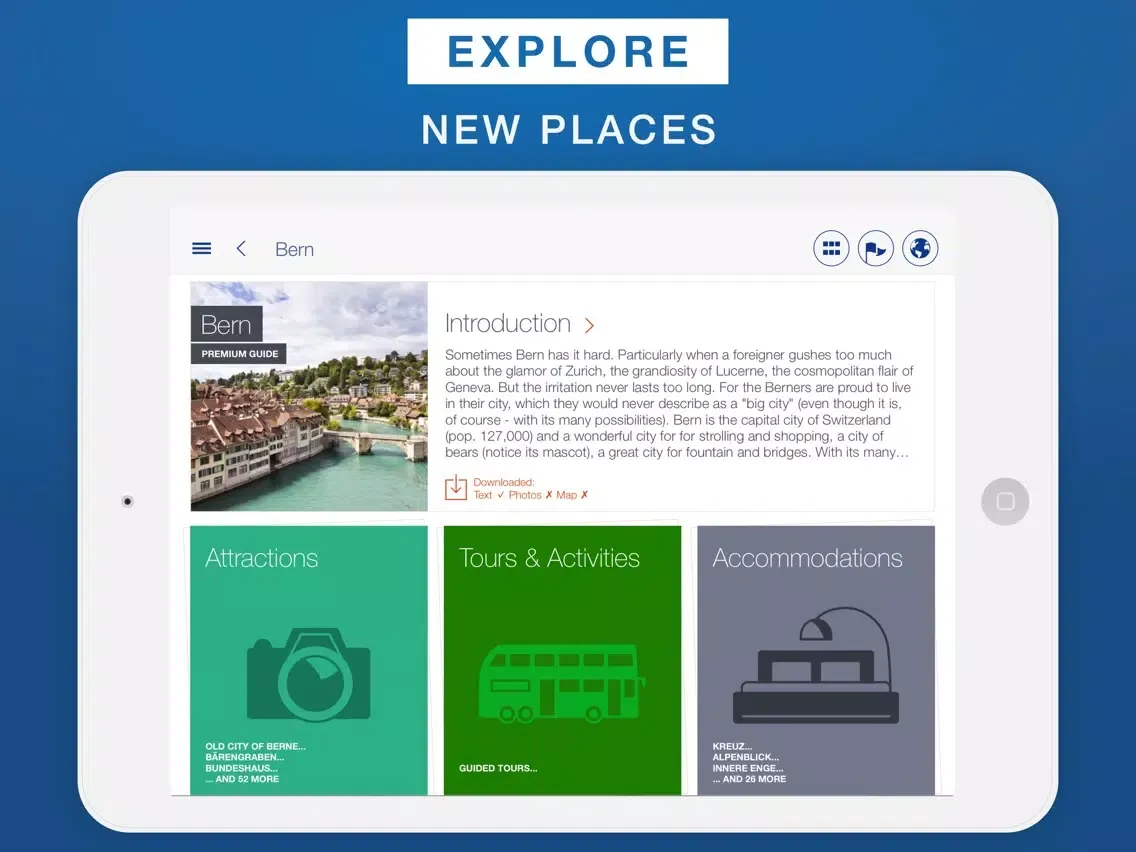Image resolution: width=1136 pixels, height=852 pixels.
Task: Open the globe icon
Action: coord(920,249)
